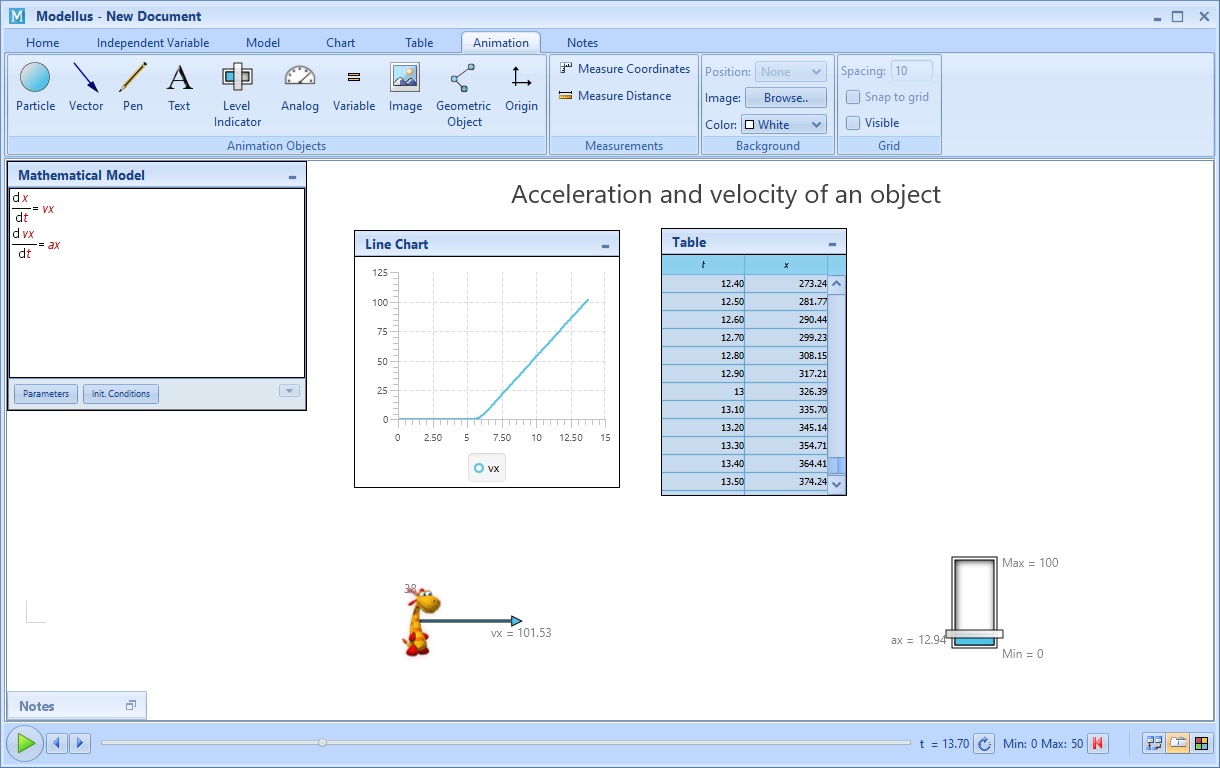This screenshot has width=1220, height=768.
Task: Switch to the Model tab
Action: (x=263, y=43)
